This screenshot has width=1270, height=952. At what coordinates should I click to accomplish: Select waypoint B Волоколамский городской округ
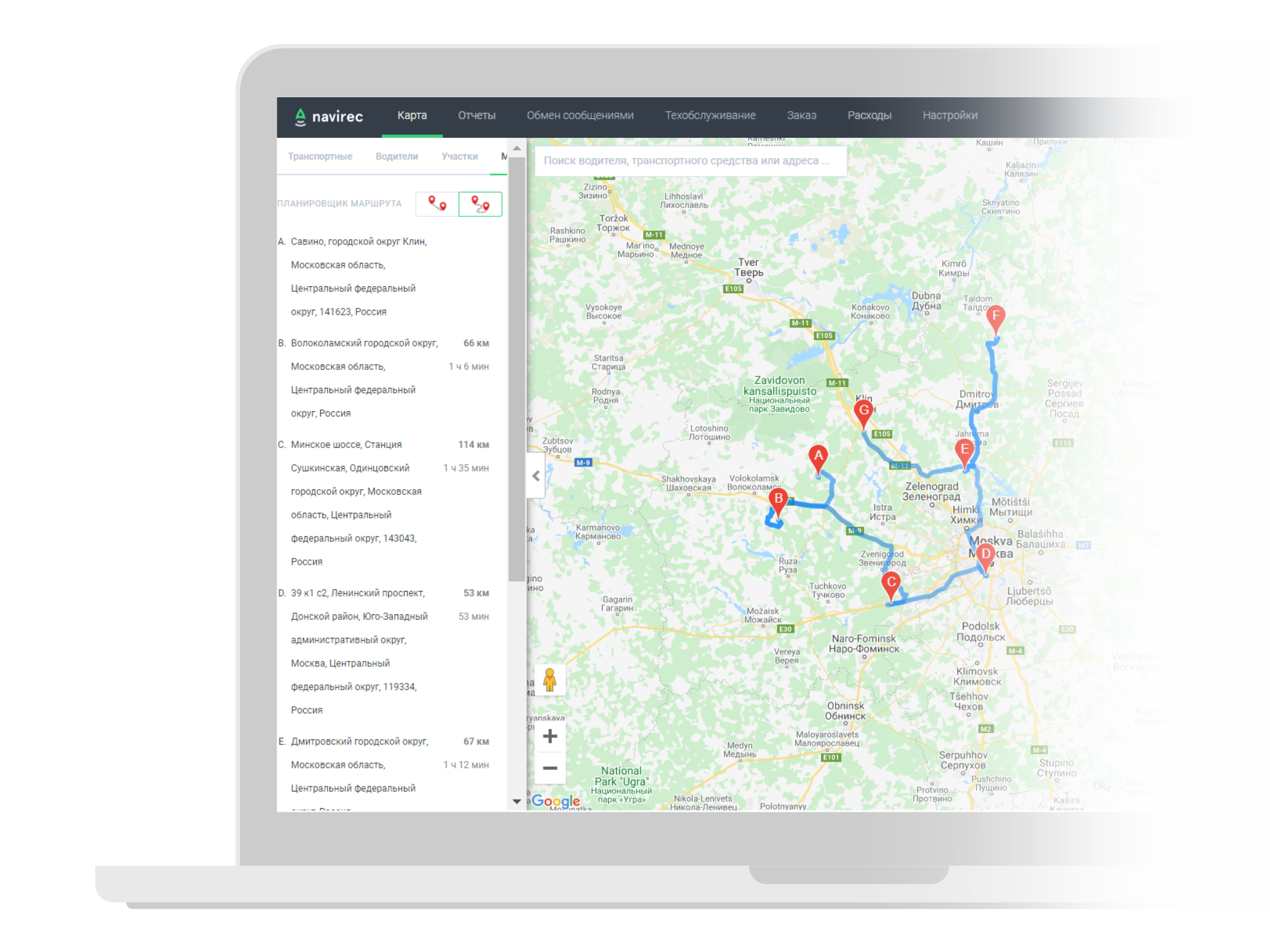click(x=364, y=378)
